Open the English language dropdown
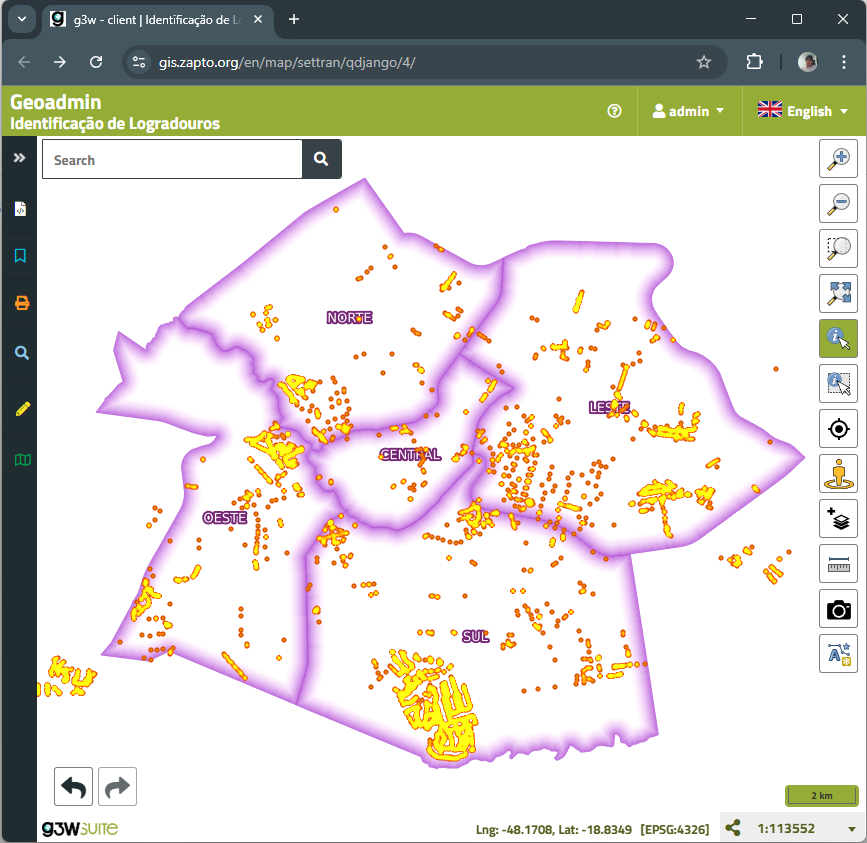This screenshot has height=843, width=867. pos(802,111)
